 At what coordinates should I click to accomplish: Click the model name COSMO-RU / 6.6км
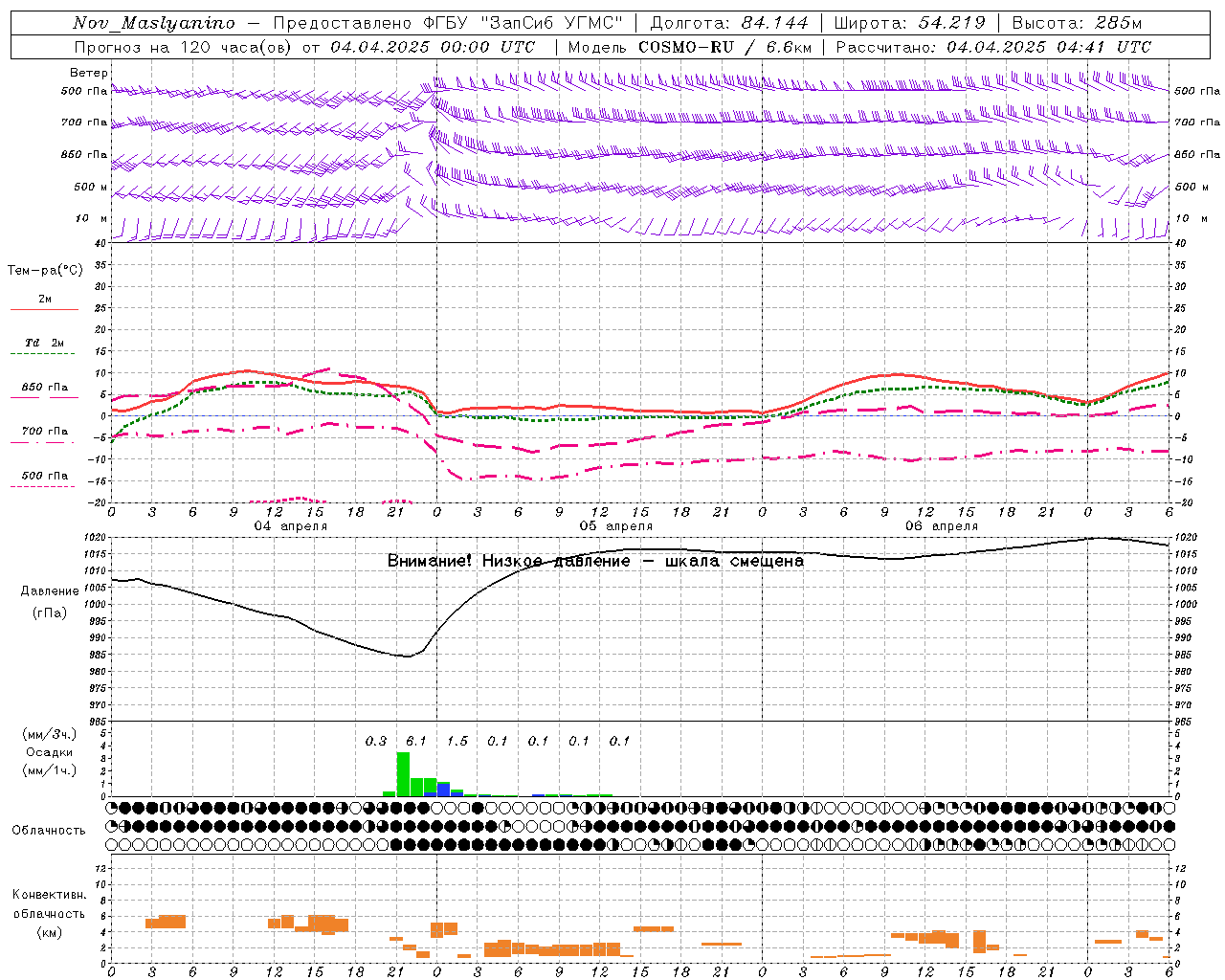pyautogui.click(x=724, y=47)
